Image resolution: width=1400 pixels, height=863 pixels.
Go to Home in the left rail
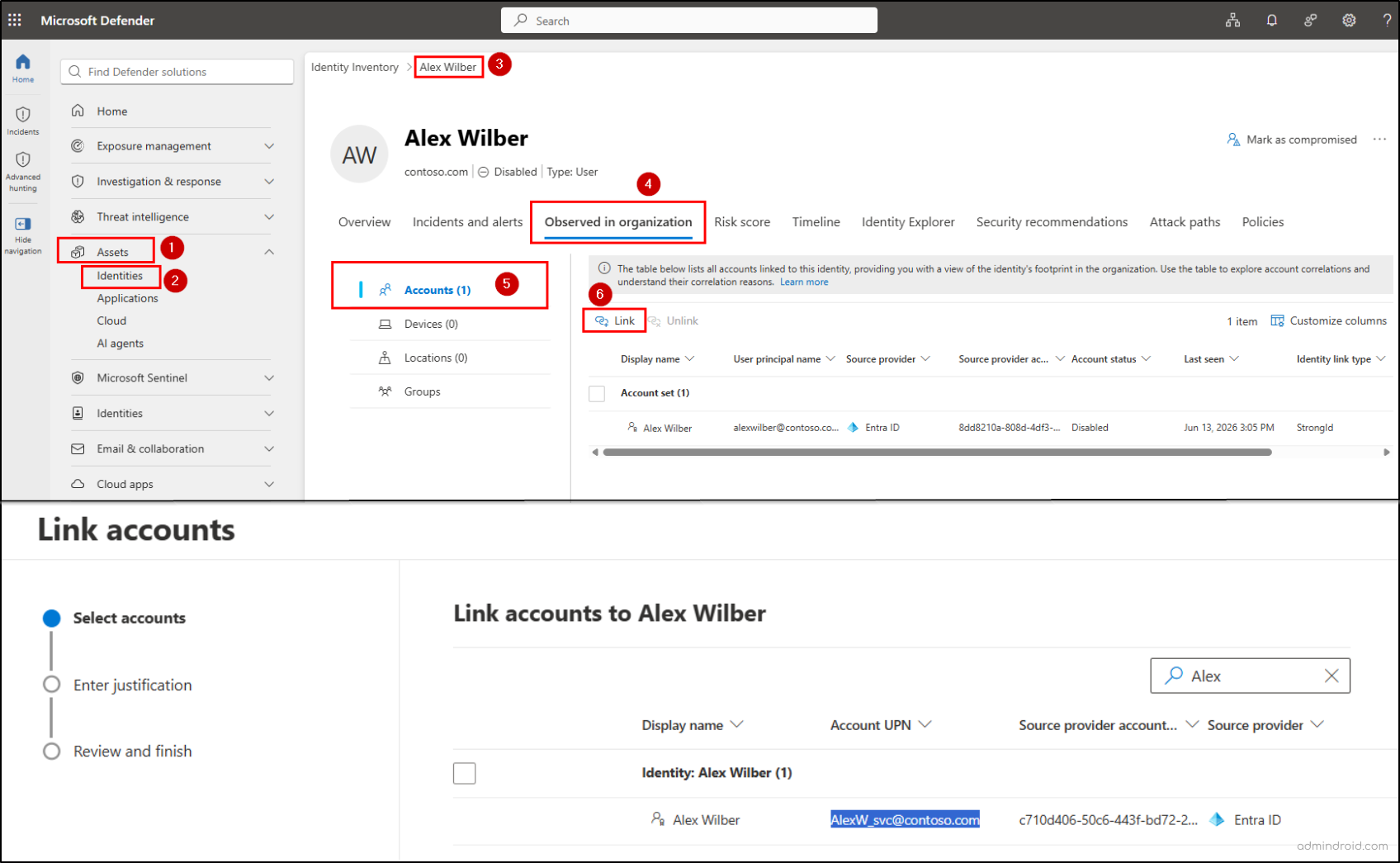(x=23, y=68)
